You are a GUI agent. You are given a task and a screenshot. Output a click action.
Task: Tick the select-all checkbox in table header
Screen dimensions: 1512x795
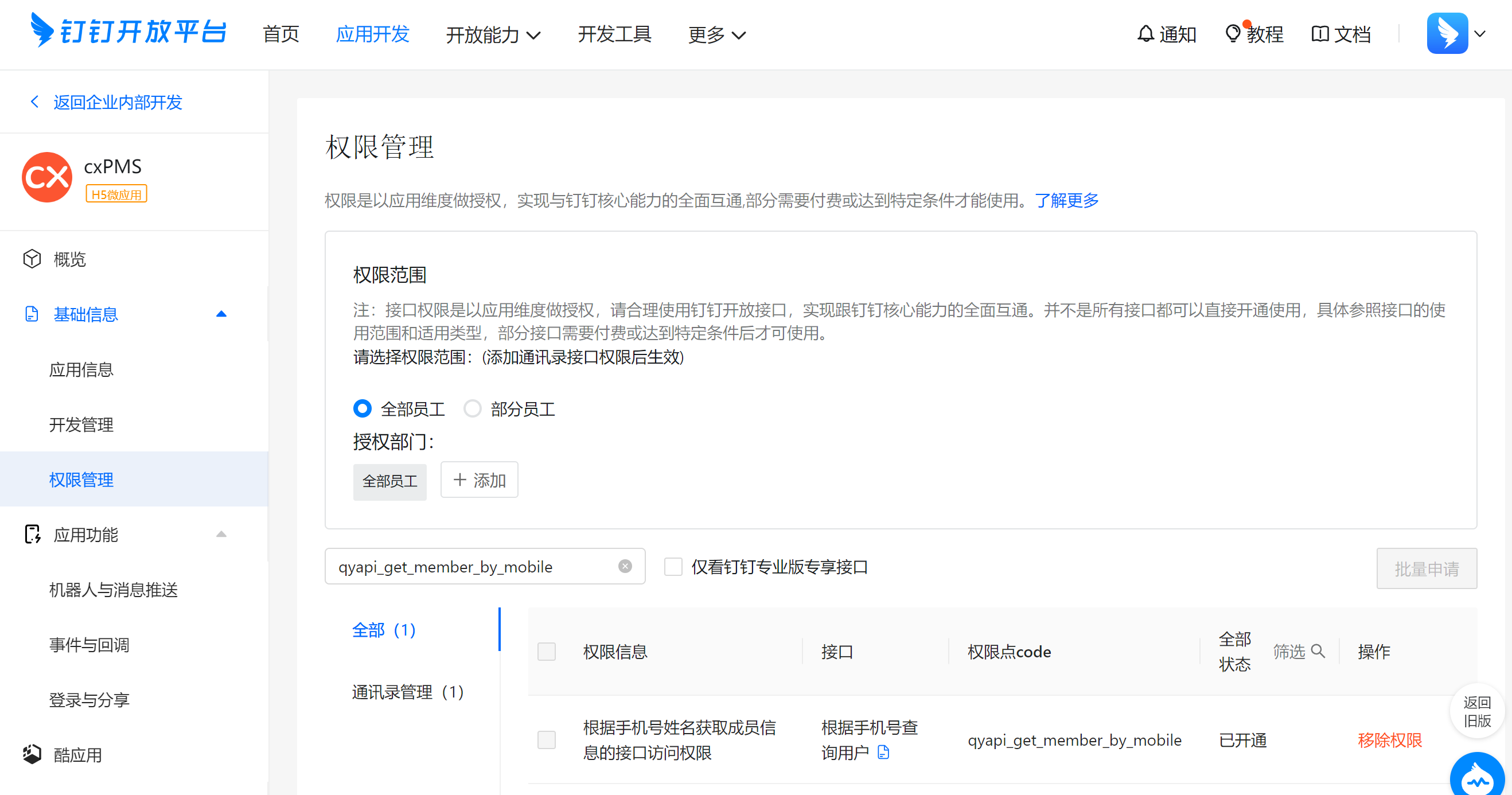click(547, 651)
